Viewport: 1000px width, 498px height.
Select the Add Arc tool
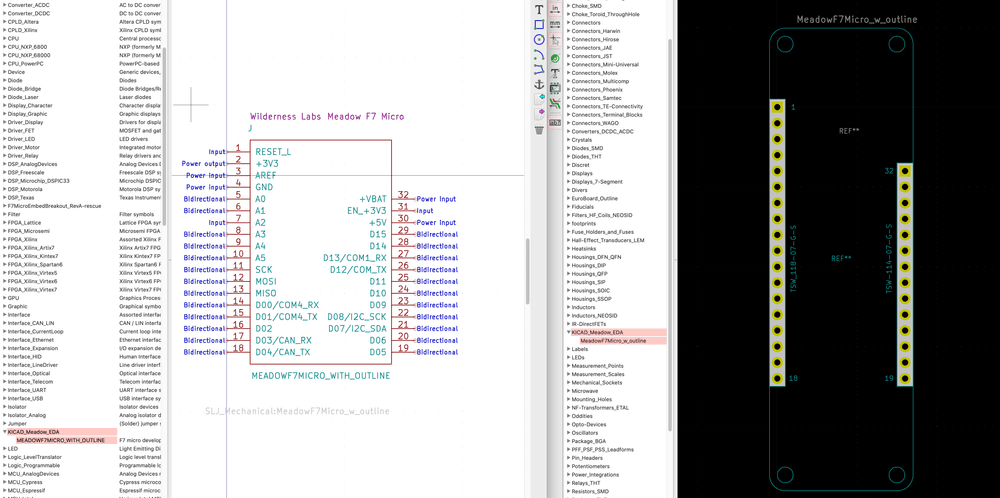(539, 54)
